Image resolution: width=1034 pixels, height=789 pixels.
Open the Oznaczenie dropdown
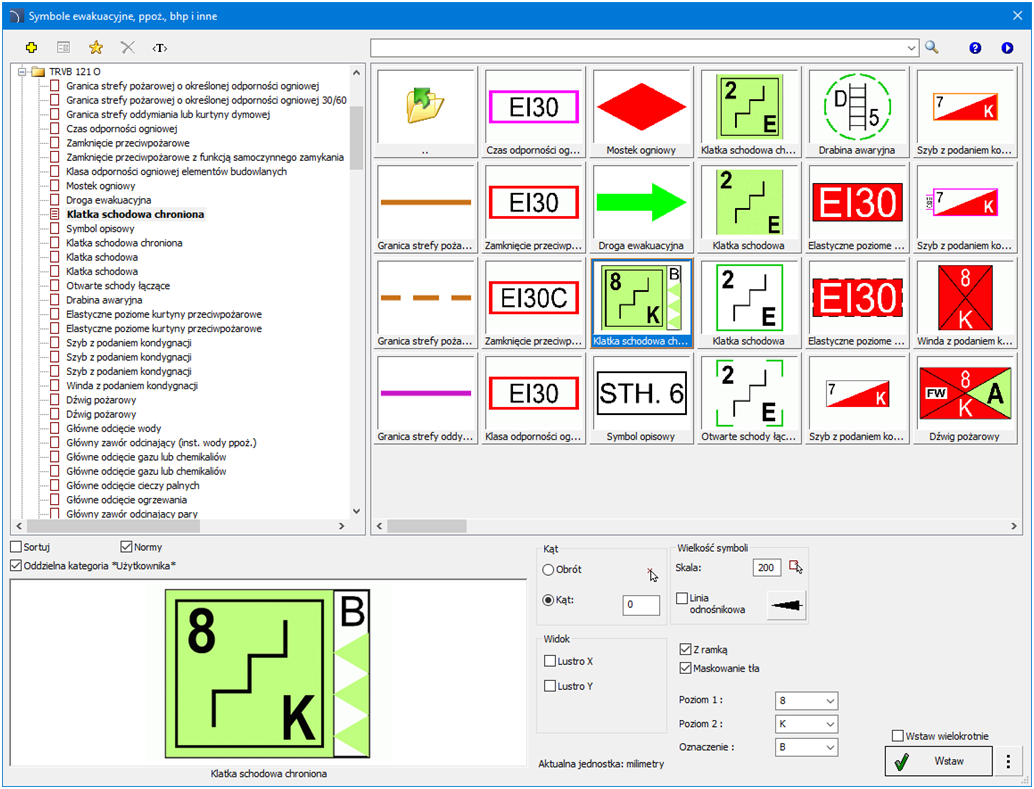(x=806, y=746)
